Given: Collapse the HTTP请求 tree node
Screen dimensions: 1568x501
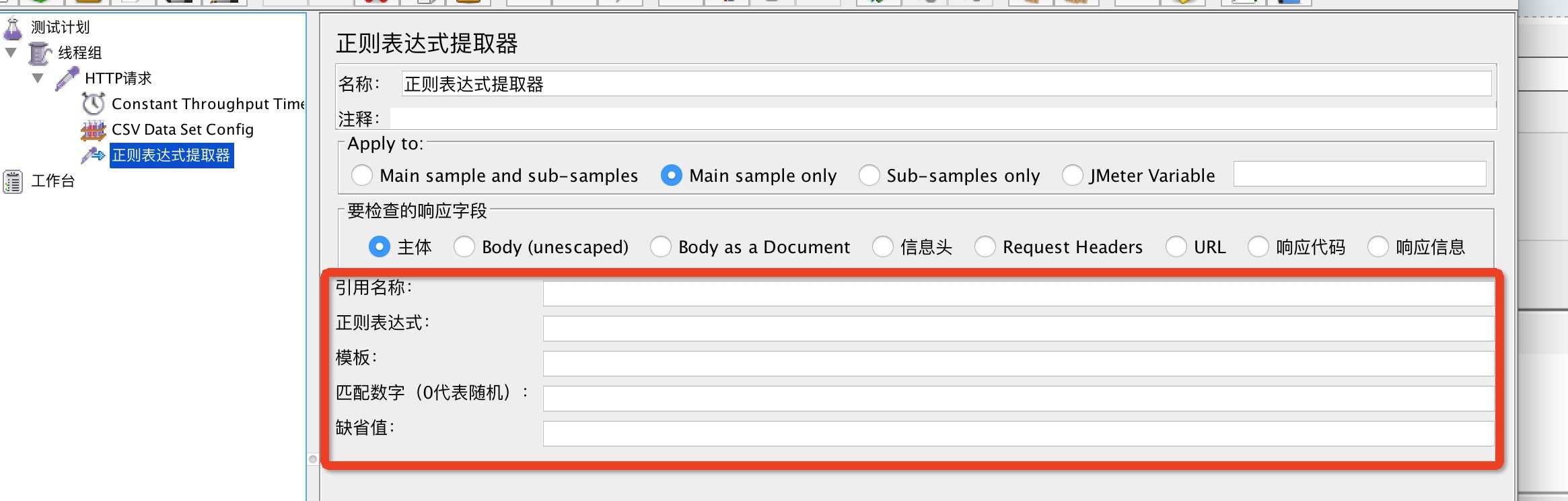Looking at the screenshot, I should point(38,78).
